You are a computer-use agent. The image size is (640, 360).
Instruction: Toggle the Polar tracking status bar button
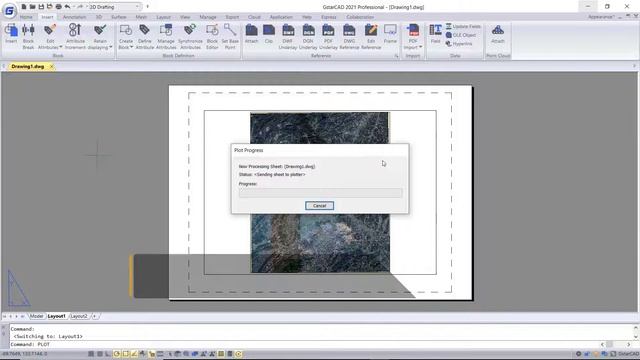(117, 354)
